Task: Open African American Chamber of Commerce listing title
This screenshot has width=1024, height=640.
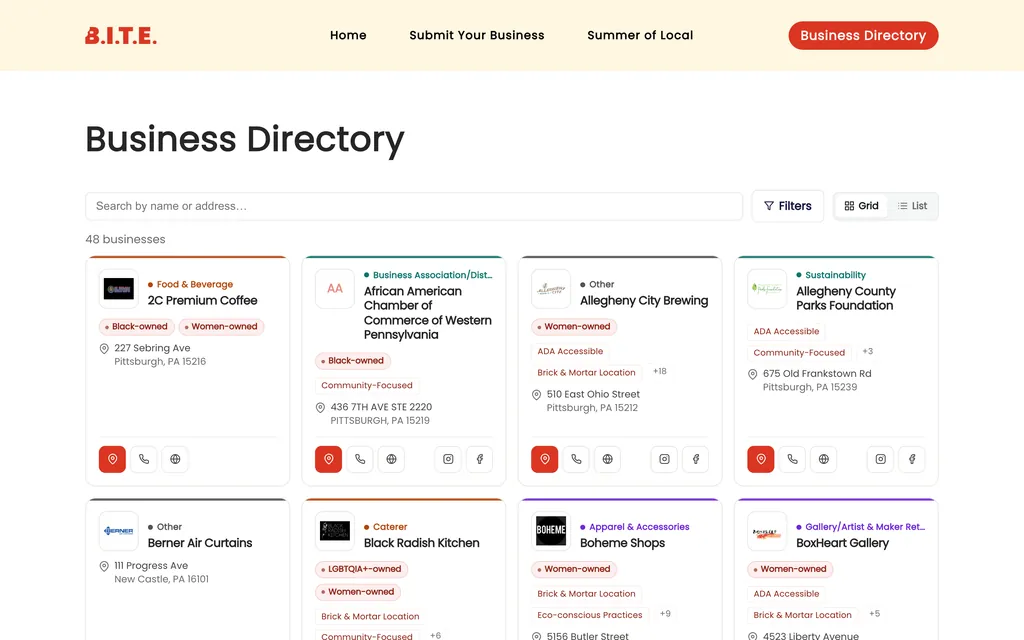Action: pos(428,313)
